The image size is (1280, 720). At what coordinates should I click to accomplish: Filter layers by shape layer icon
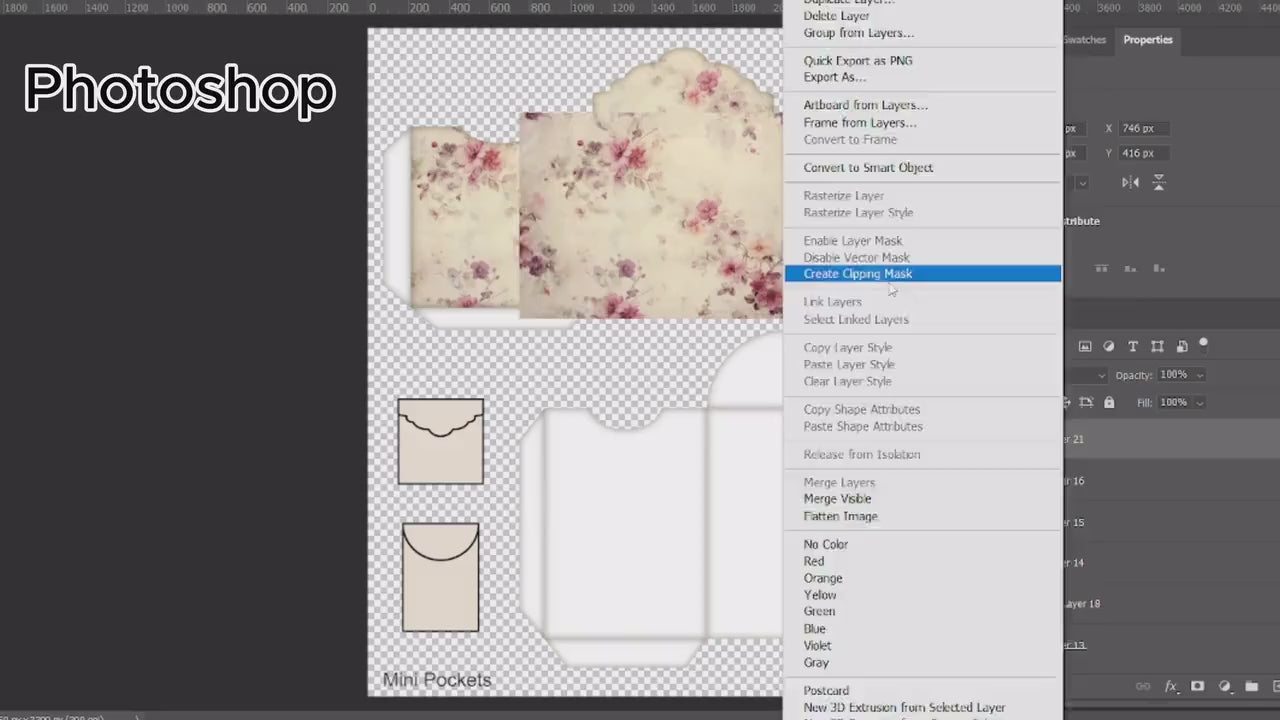point(1157,347)
